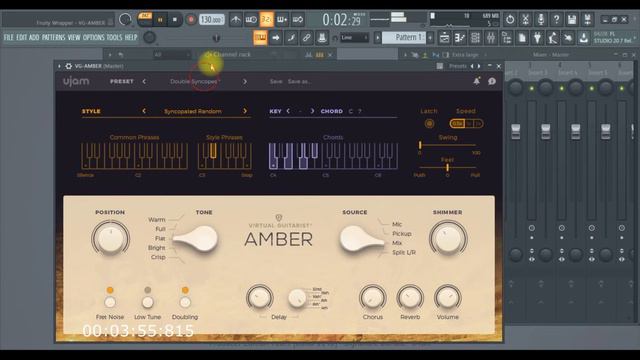640x360 pixels.
Task: Step Key selector to next
Action: tap(312, 111)
